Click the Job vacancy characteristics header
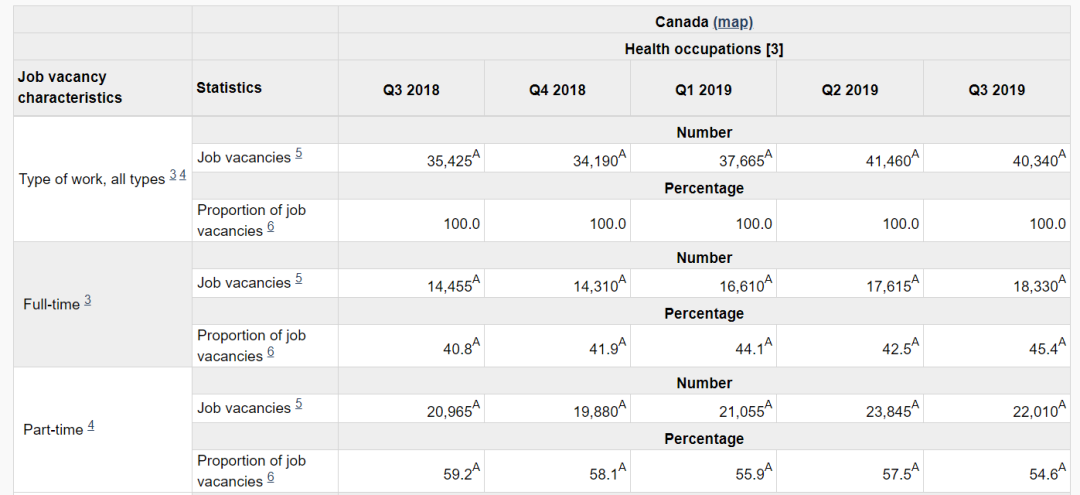Viewport: 1080px width, 495px height. coord(70,88)
